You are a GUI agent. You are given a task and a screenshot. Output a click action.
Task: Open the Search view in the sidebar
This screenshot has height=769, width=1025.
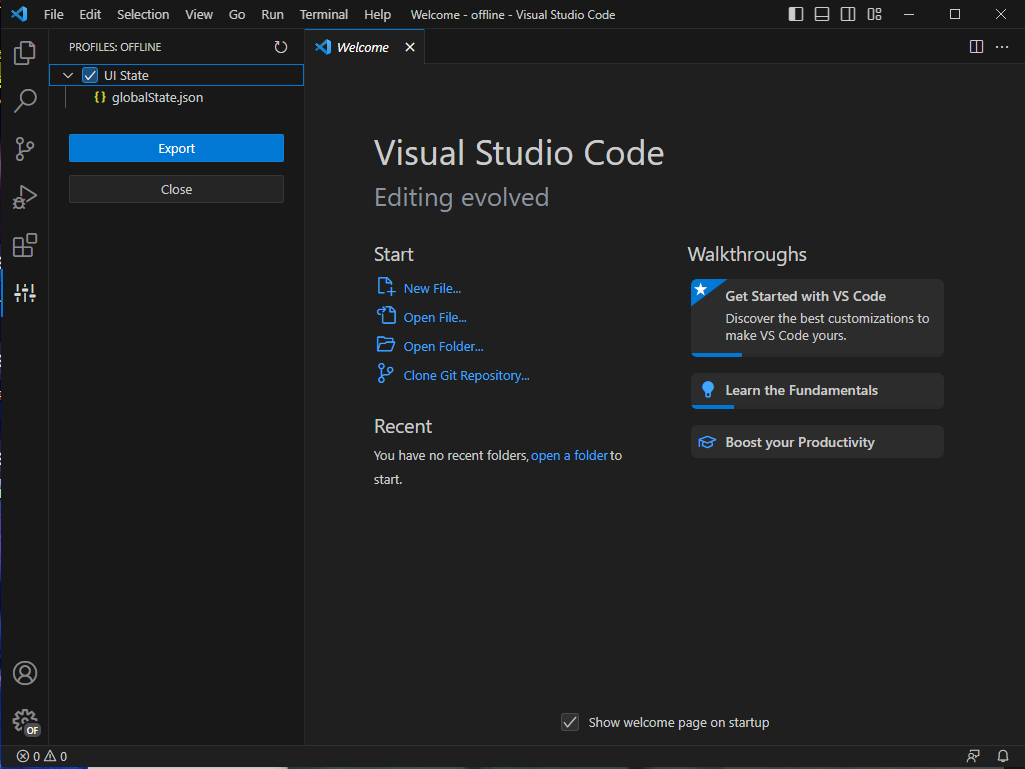24,100
